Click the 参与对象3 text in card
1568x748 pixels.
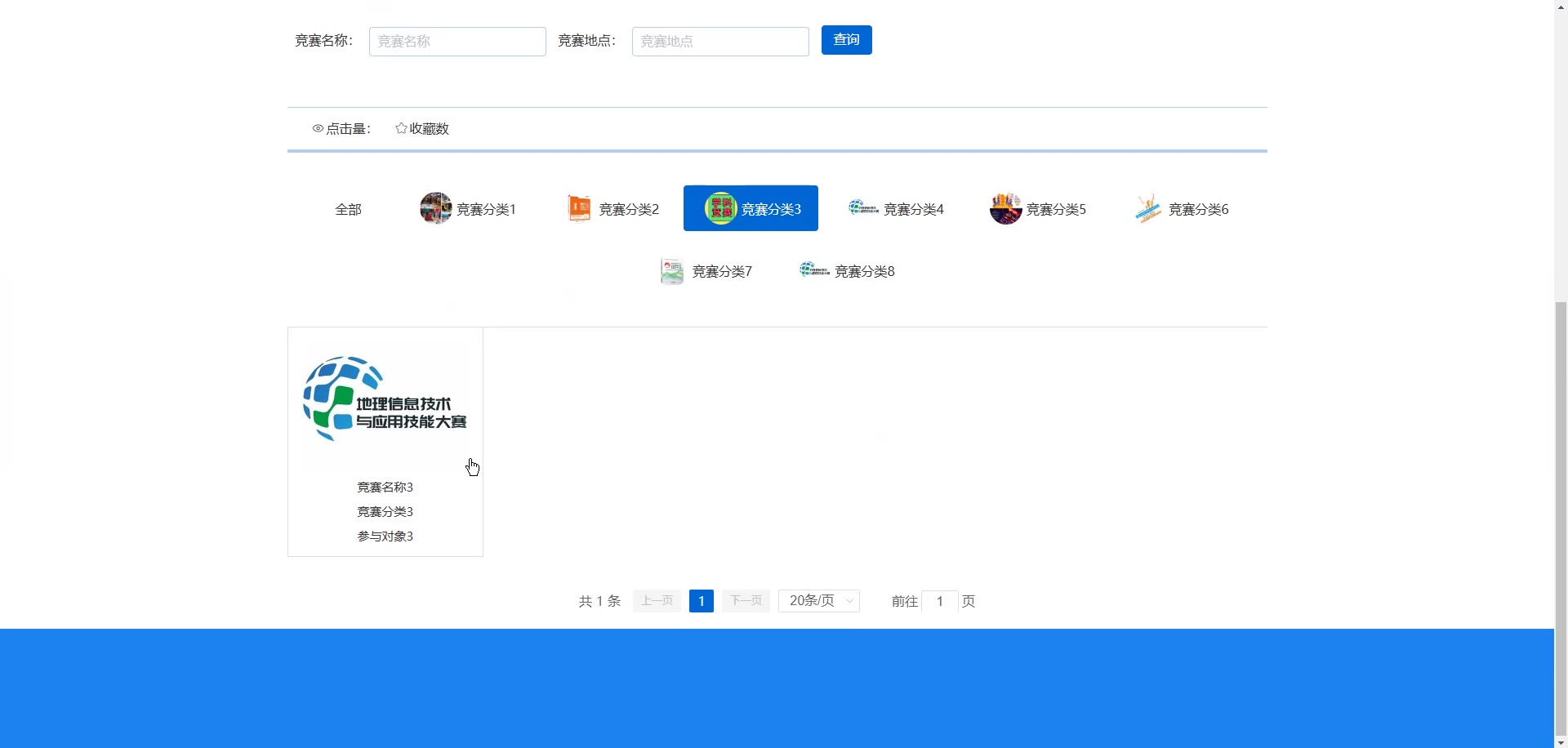coord(385,537)
